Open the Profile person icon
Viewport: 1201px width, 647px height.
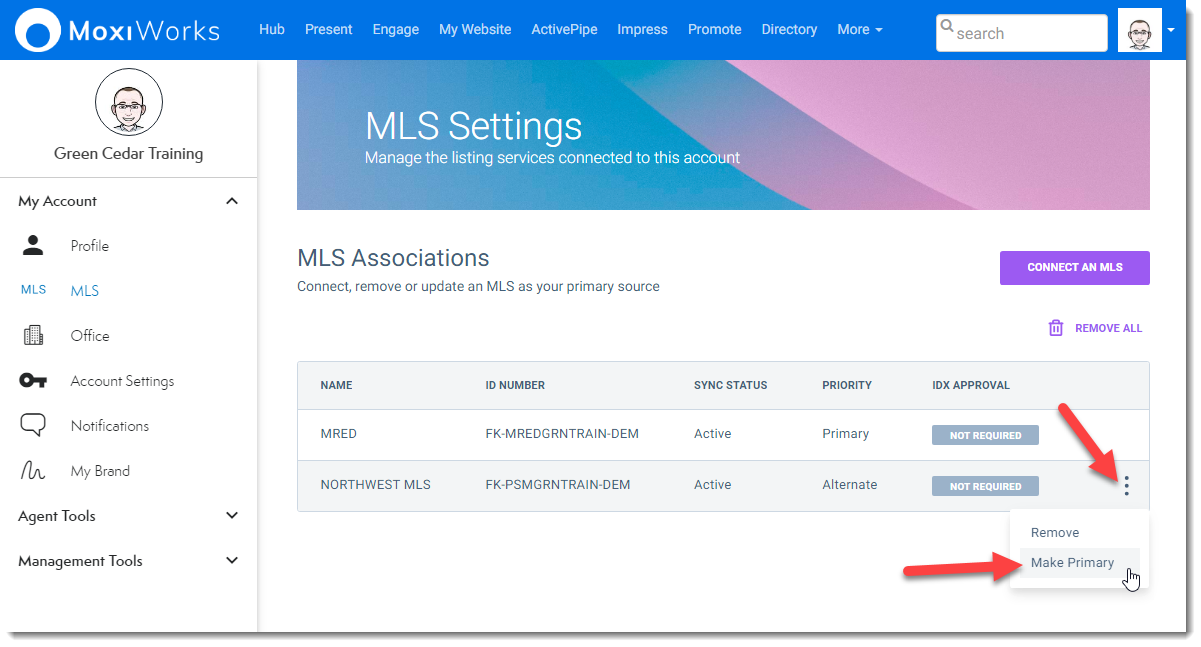pos(33,245)
